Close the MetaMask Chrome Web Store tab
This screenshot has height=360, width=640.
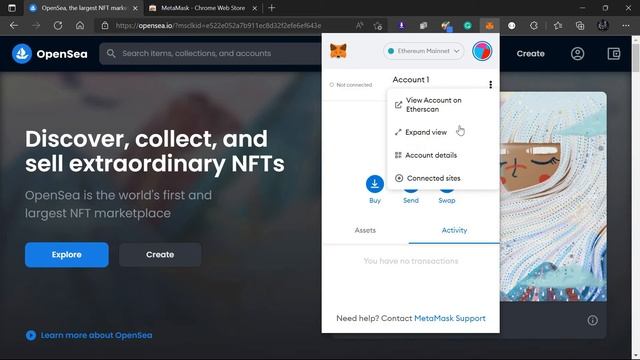pyautogui.click(x=255, y=8)
